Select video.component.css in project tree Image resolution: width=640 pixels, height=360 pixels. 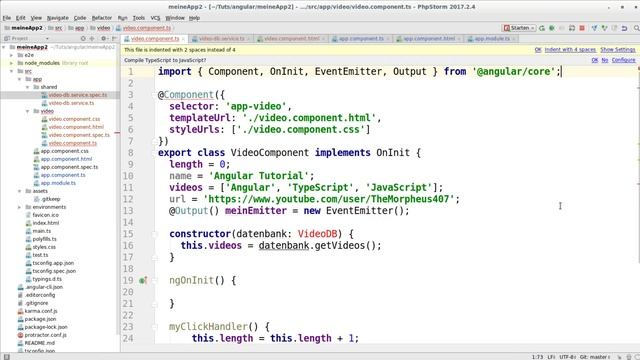[74, 119]
